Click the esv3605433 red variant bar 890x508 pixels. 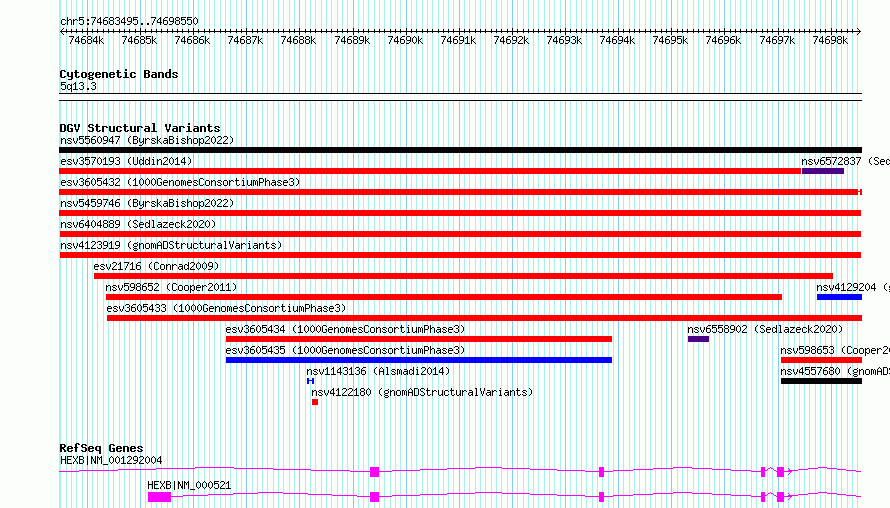(x=484, y=318)
